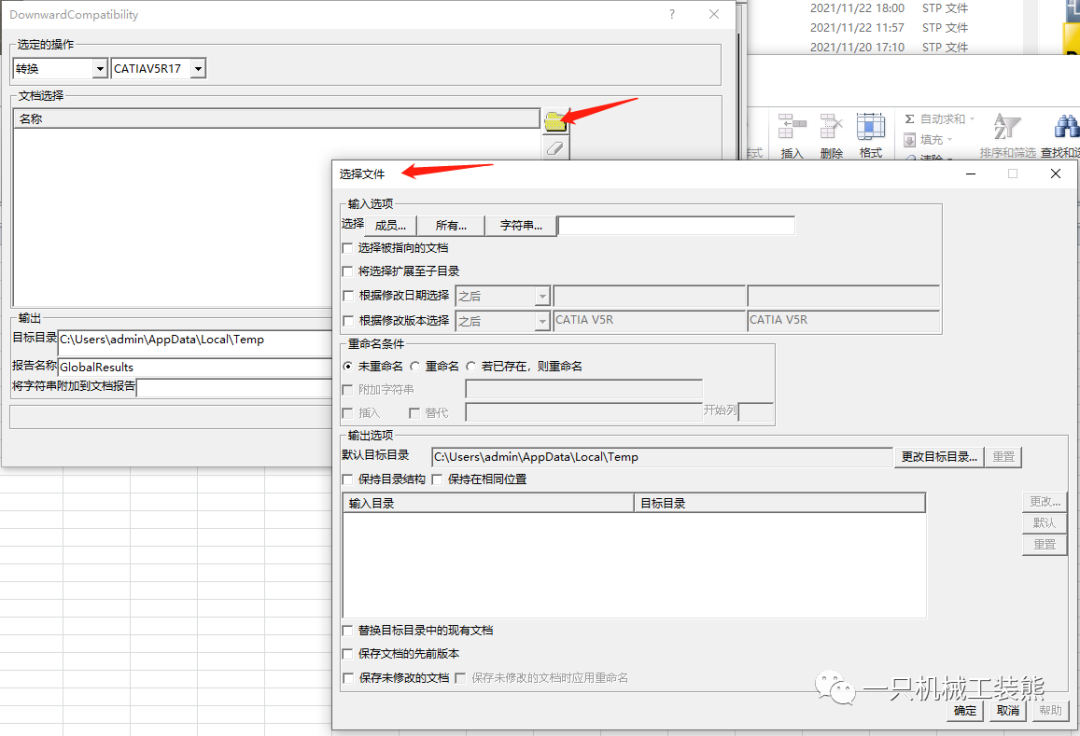The width and height of the screenshot is (1080, 736).
Task: Check 将选择扩展至子目录 option
Action: [x=348, y=271]
